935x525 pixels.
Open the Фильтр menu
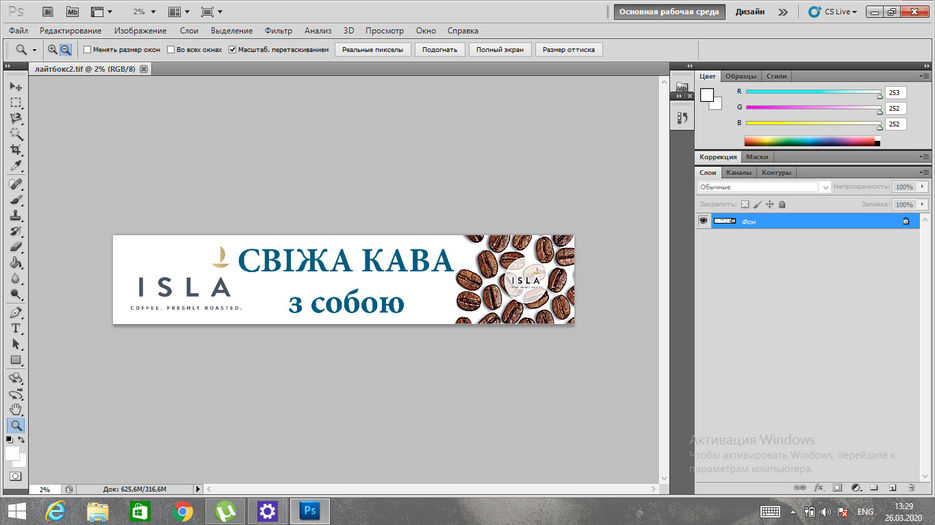[x=278, y=30]
